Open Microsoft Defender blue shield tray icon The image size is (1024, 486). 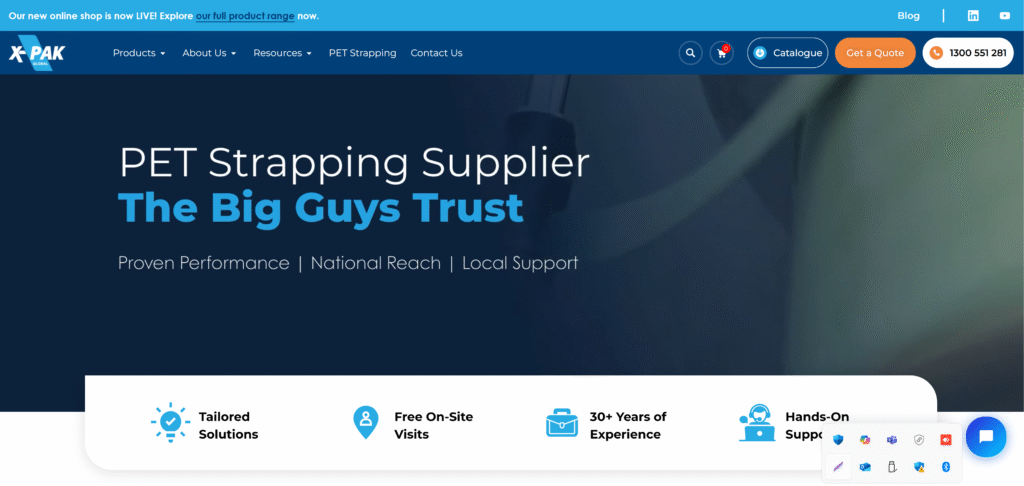click(839, 440)
